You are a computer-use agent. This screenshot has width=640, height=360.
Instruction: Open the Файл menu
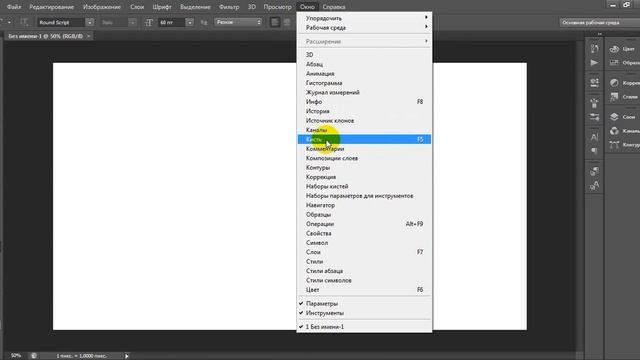point(14,7)
